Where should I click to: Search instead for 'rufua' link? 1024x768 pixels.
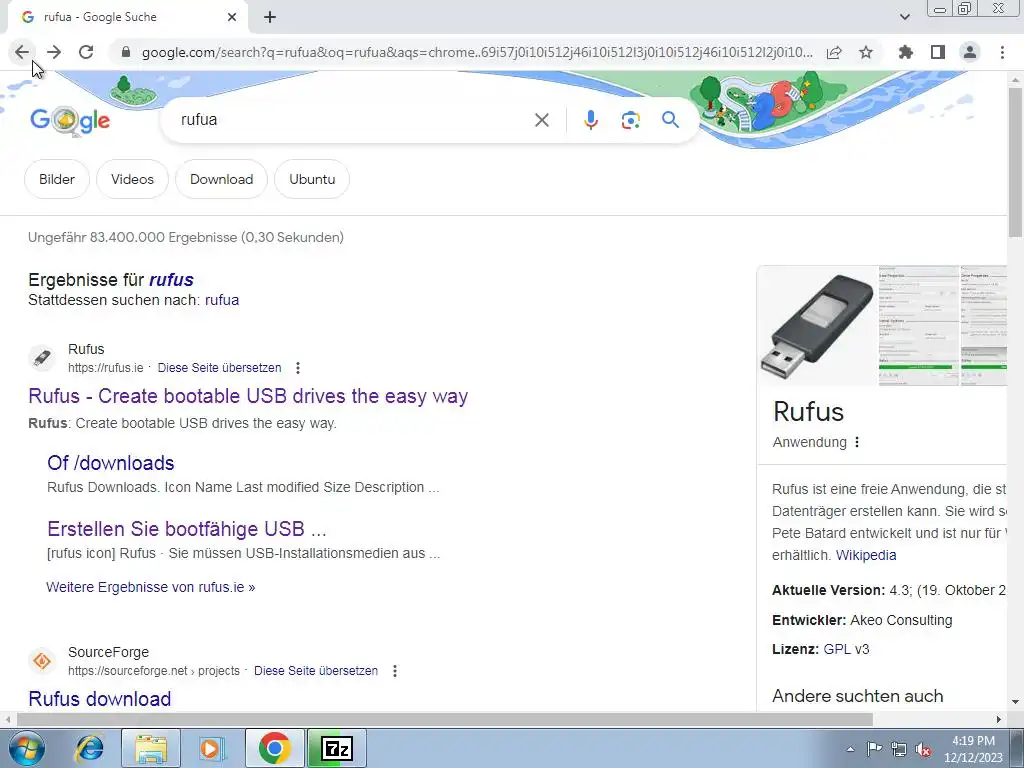pos(222,300)
